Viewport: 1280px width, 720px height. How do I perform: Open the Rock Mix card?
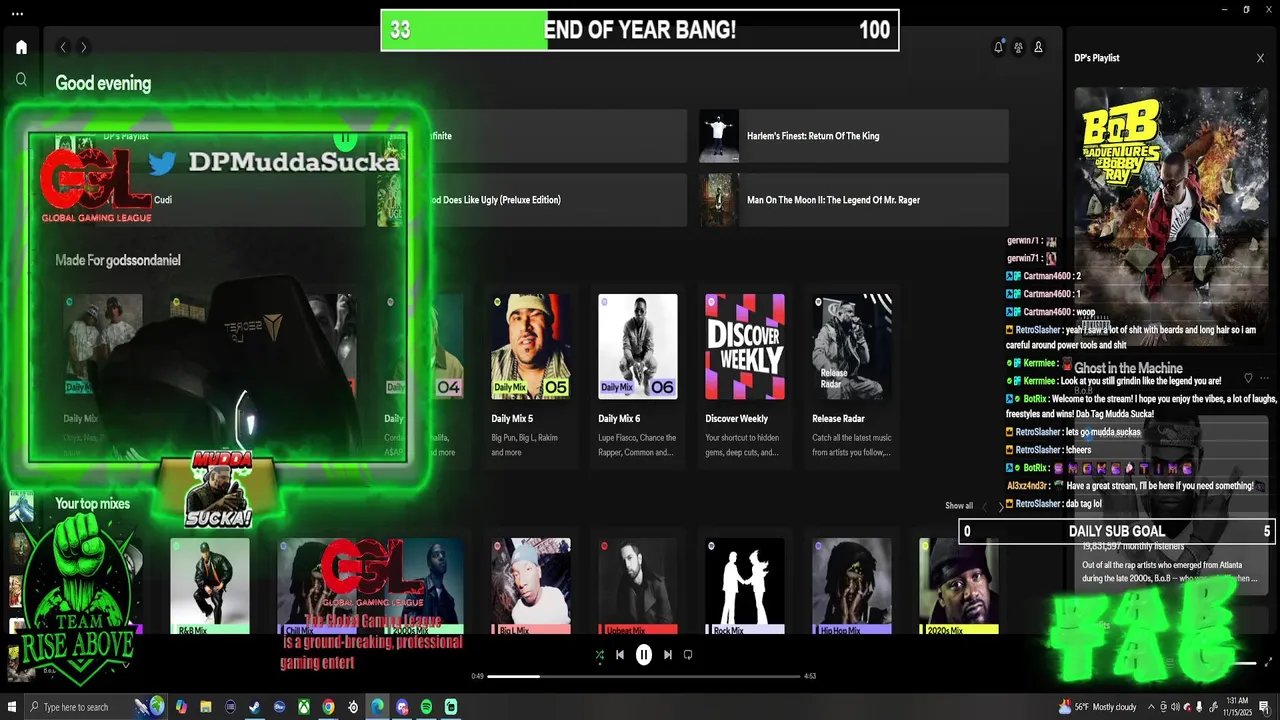[x=745, y=587]
